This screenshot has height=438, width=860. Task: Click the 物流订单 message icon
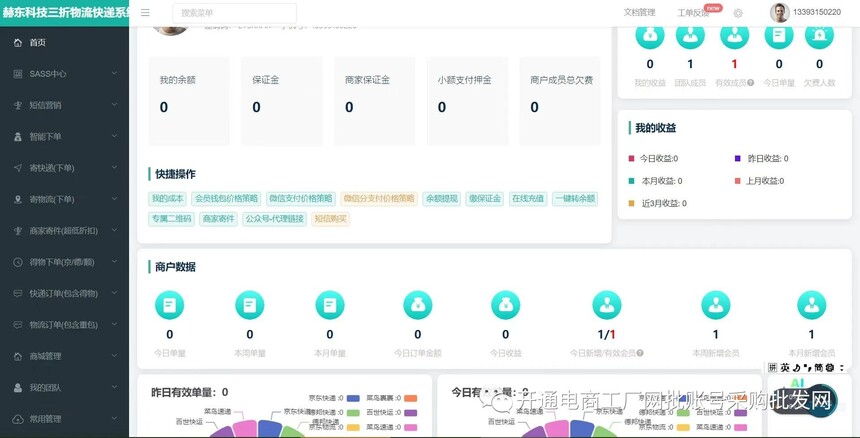tap(18, 325)
